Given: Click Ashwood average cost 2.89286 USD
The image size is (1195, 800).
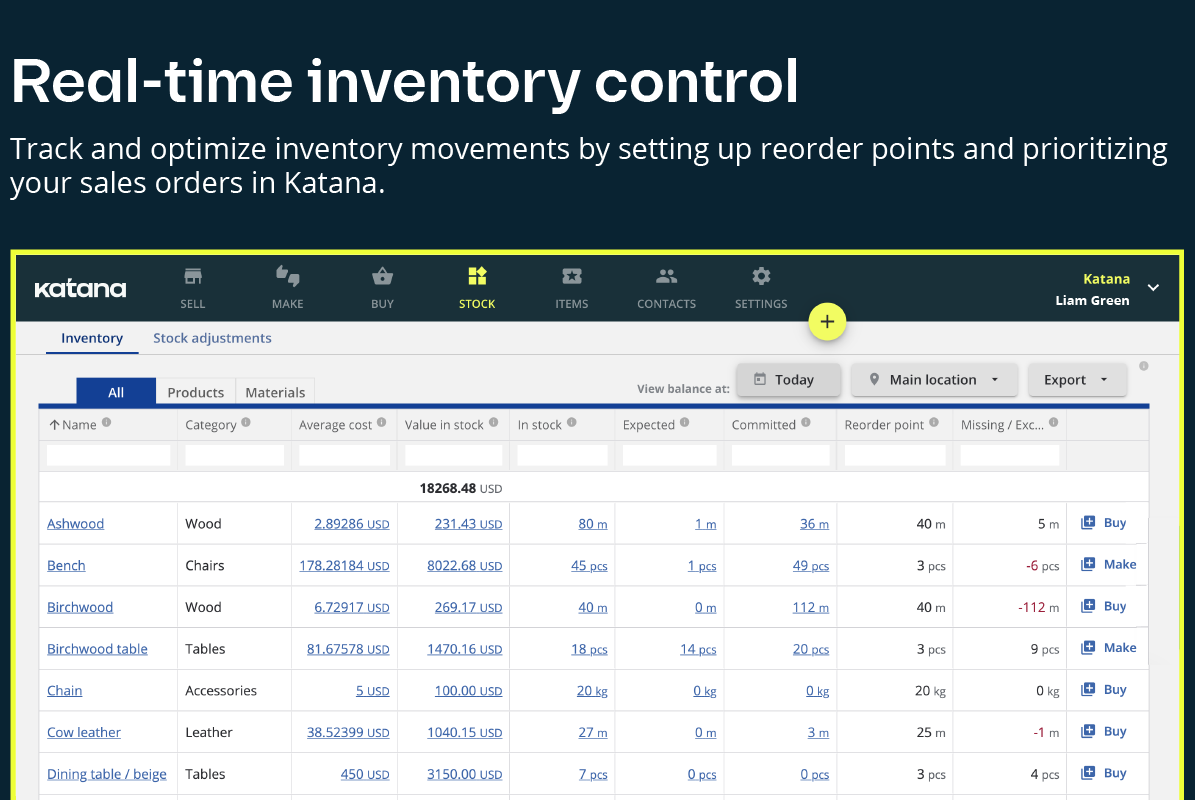Looking at the screenshot, I should [352, 523].
